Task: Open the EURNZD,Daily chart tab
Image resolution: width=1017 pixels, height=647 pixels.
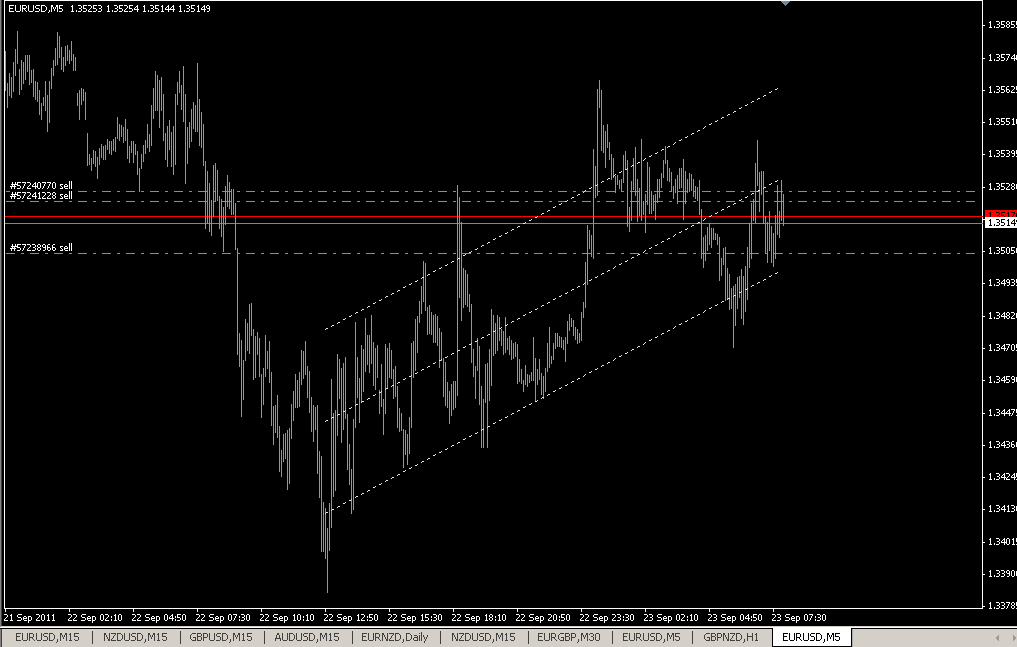Action: [x=394, y=636]
